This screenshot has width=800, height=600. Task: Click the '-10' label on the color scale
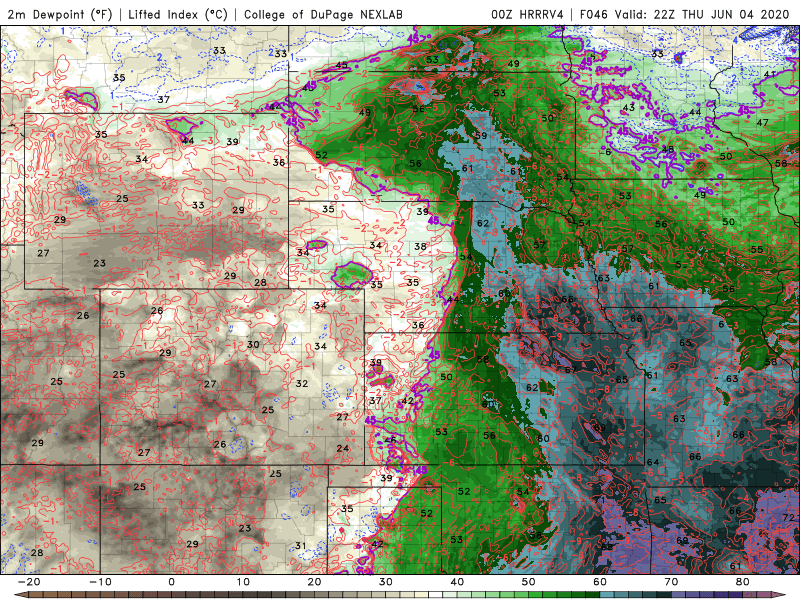tap(100, 582)
